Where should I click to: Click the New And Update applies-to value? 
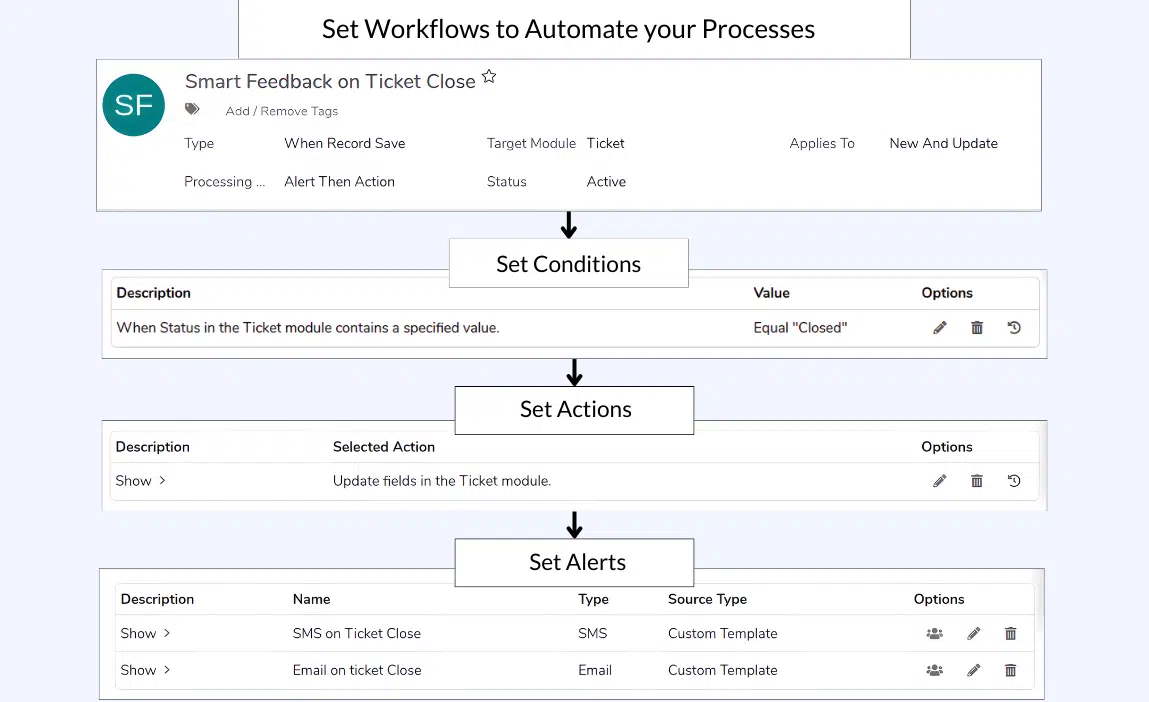pos(943,144)
